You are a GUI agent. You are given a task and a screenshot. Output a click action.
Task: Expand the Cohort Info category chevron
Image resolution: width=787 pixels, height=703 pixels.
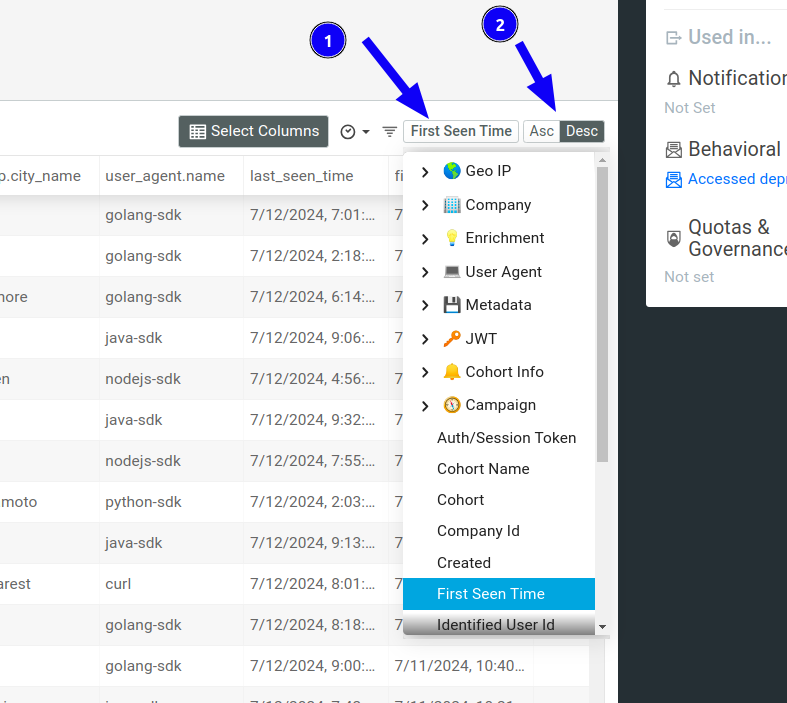(x=425, y=372)
